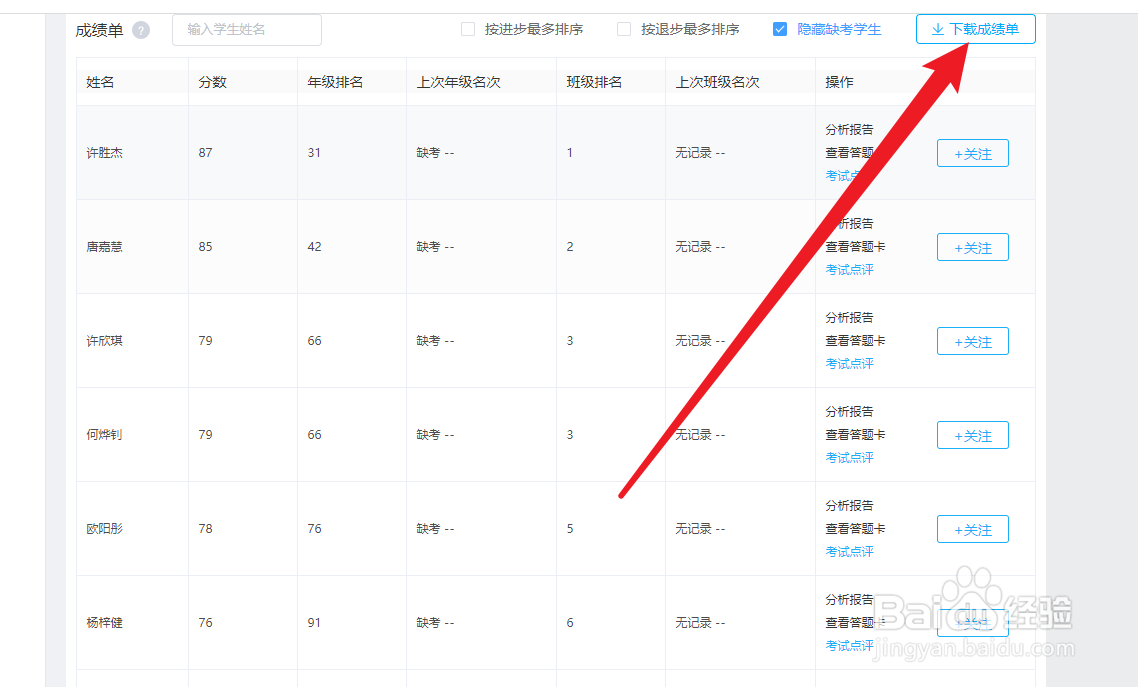This screenshot has width=1138, height=687.
Task: Enable 按退步最多排序 checkbox
Action: (624, 29)
